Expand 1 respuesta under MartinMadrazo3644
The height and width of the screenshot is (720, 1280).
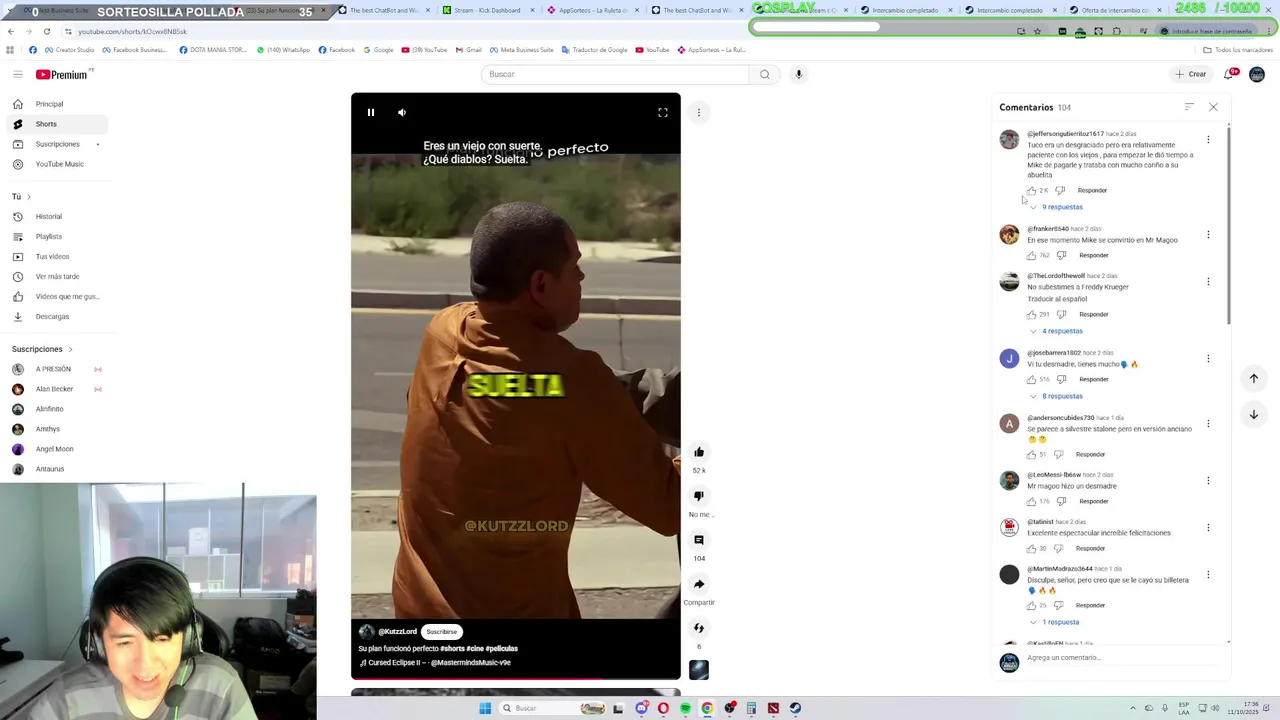point(1054,622)
